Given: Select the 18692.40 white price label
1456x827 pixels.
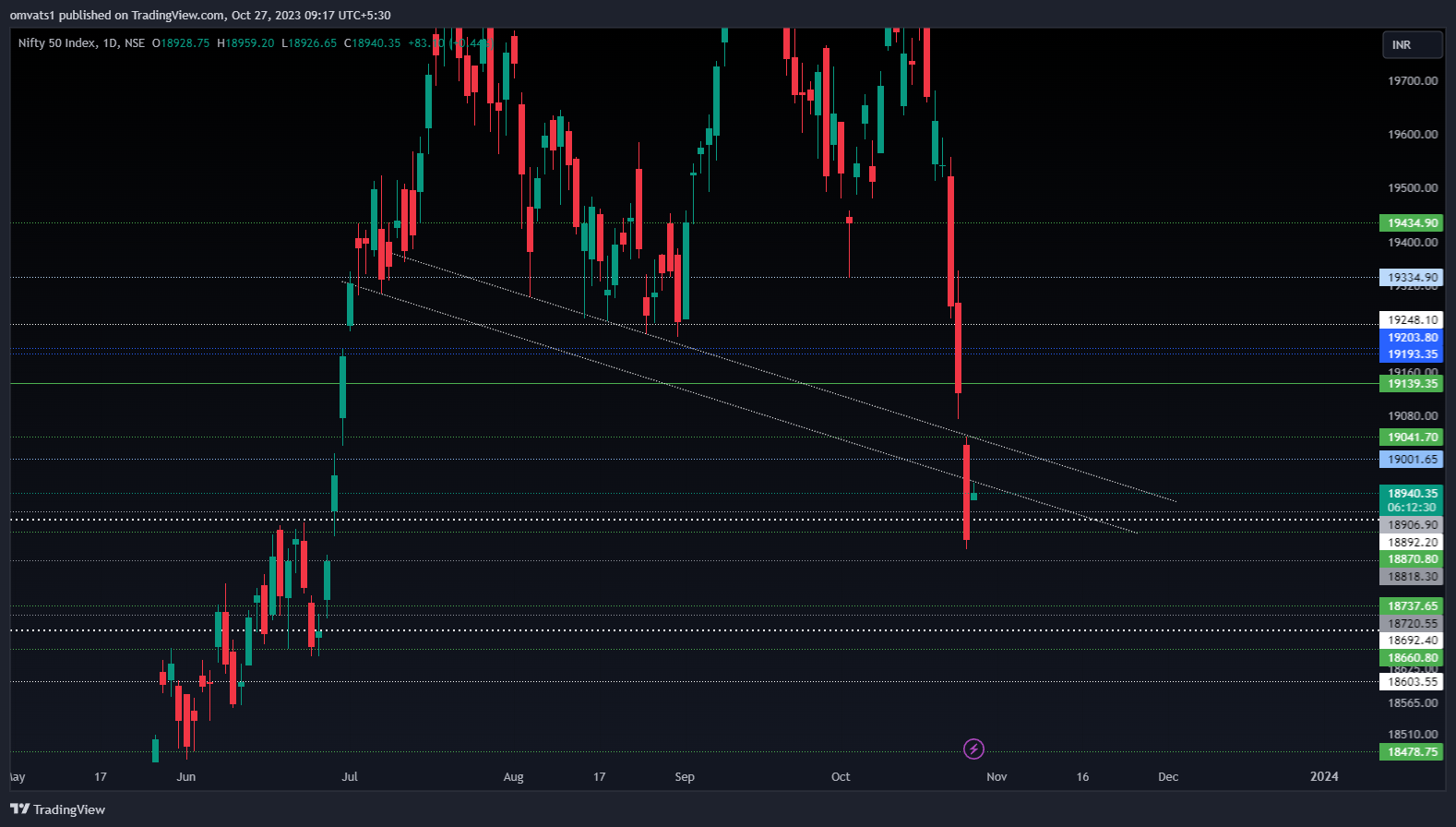Looking at the screenshot, I should [x=1412, y=640].
